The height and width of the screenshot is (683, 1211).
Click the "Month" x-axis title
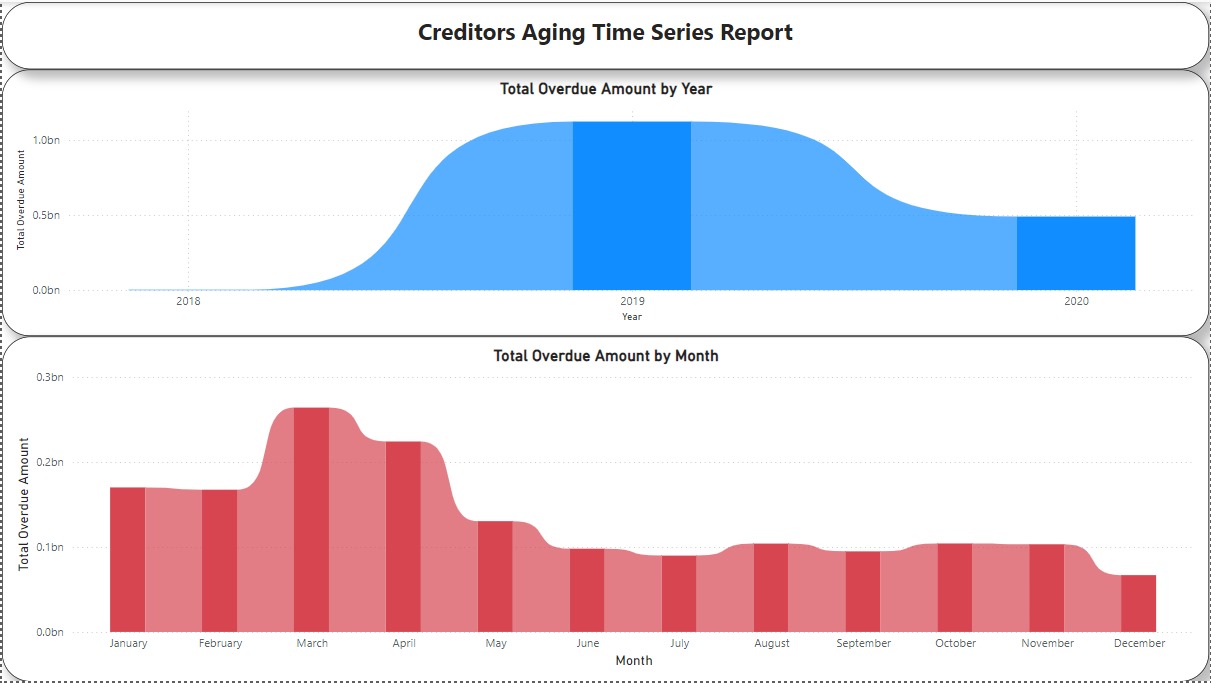coord(634,660)
